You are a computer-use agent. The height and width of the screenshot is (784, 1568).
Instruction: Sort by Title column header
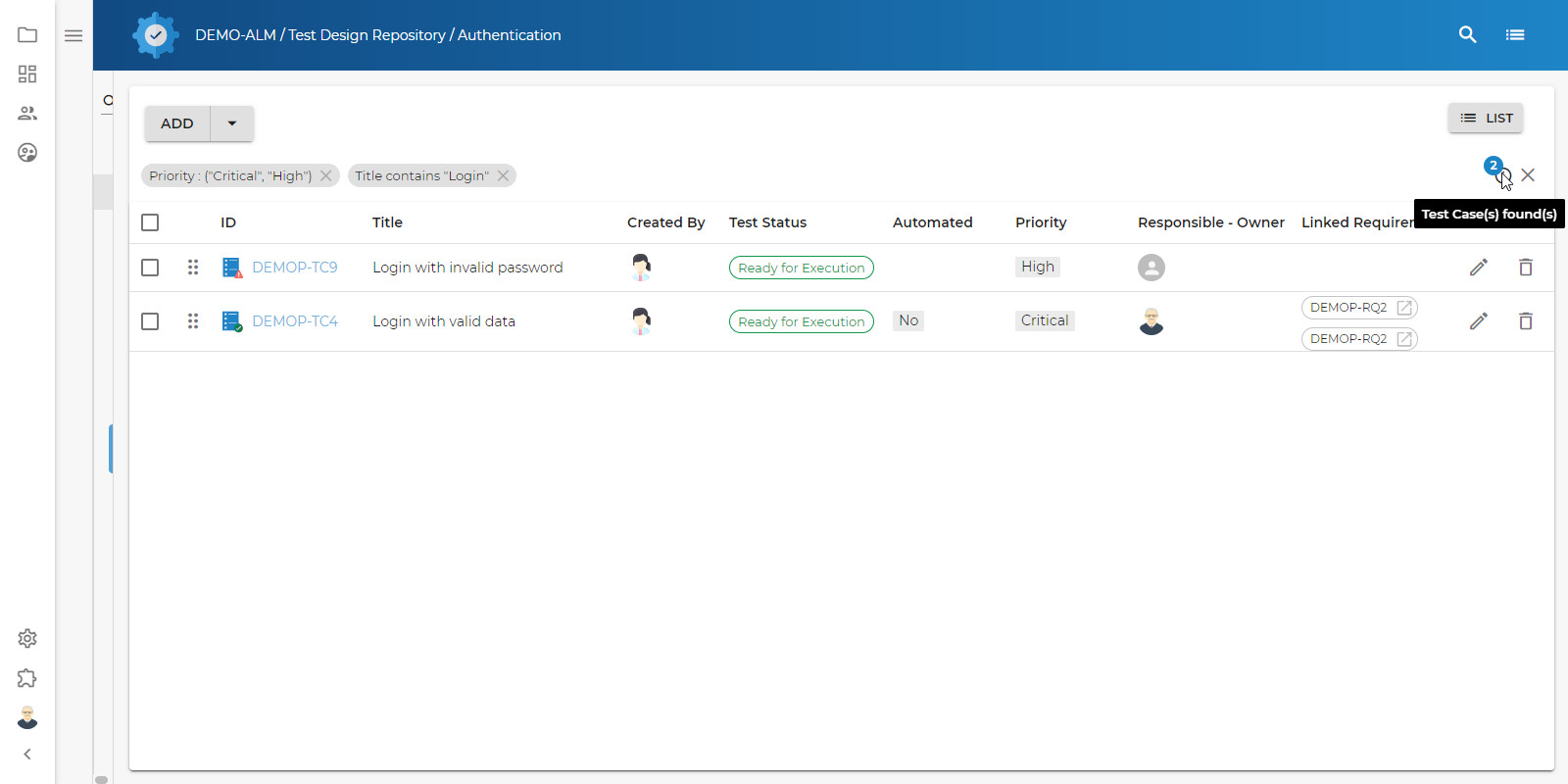click(387, 222)
